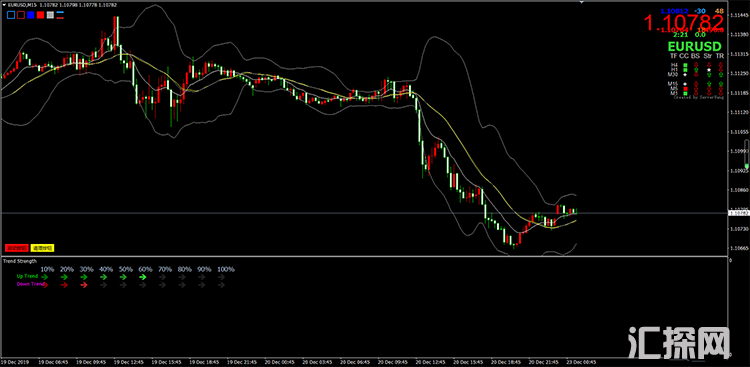750x367 pixels.
Task: Click the Up Trend label
Action: (x=27, y=276)
